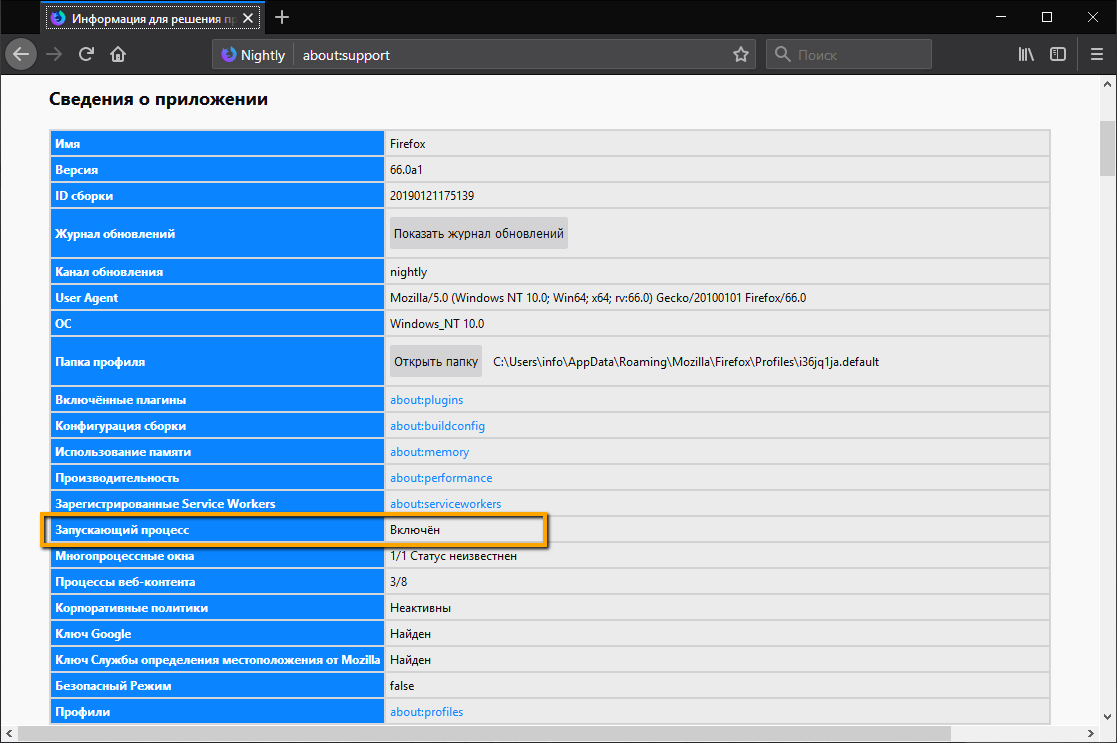Open the about:profiles link
Image resolution: width=1117 pixels, height=743 pixels.
(426, 712)
